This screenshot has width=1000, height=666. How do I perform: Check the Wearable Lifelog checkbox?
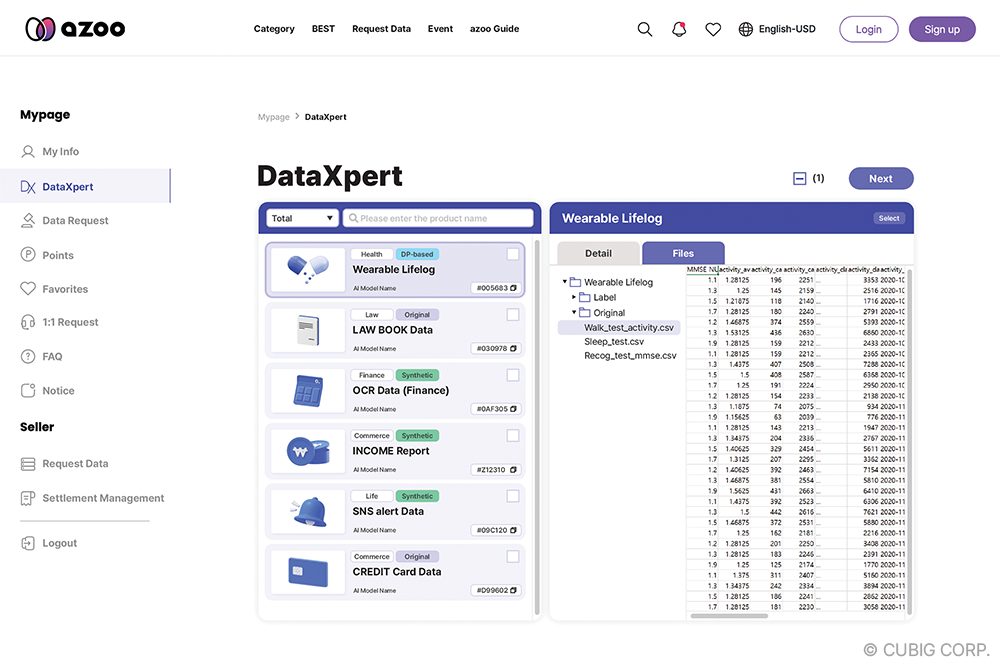pos(513,254)
